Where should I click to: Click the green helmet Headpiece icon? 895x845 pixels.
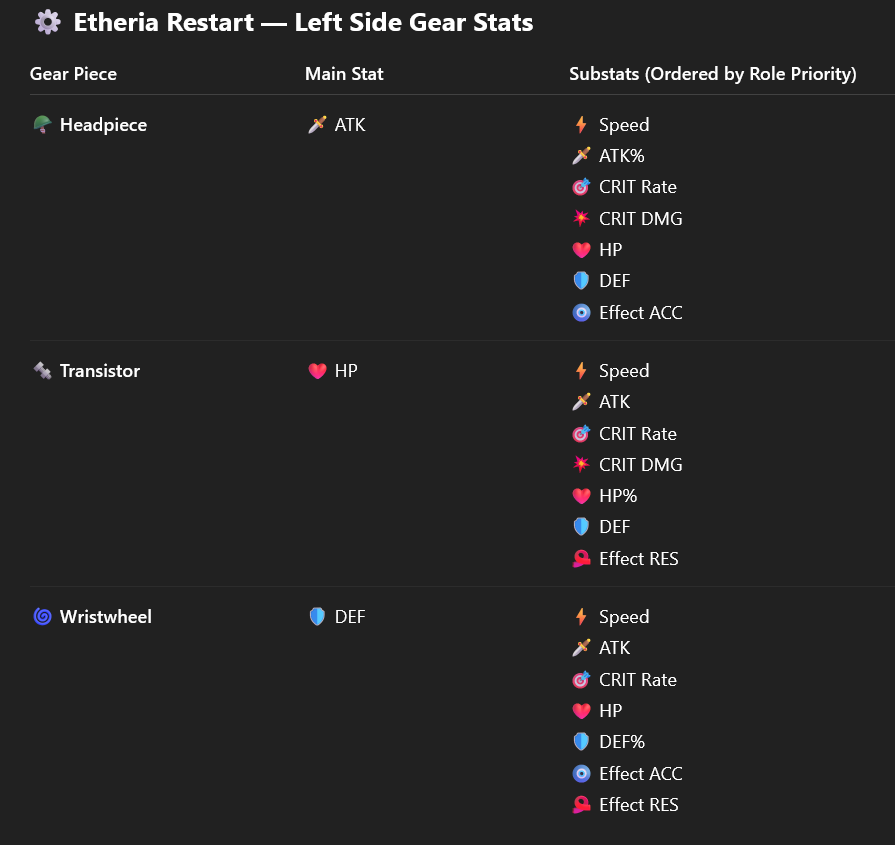pos(42,124)
